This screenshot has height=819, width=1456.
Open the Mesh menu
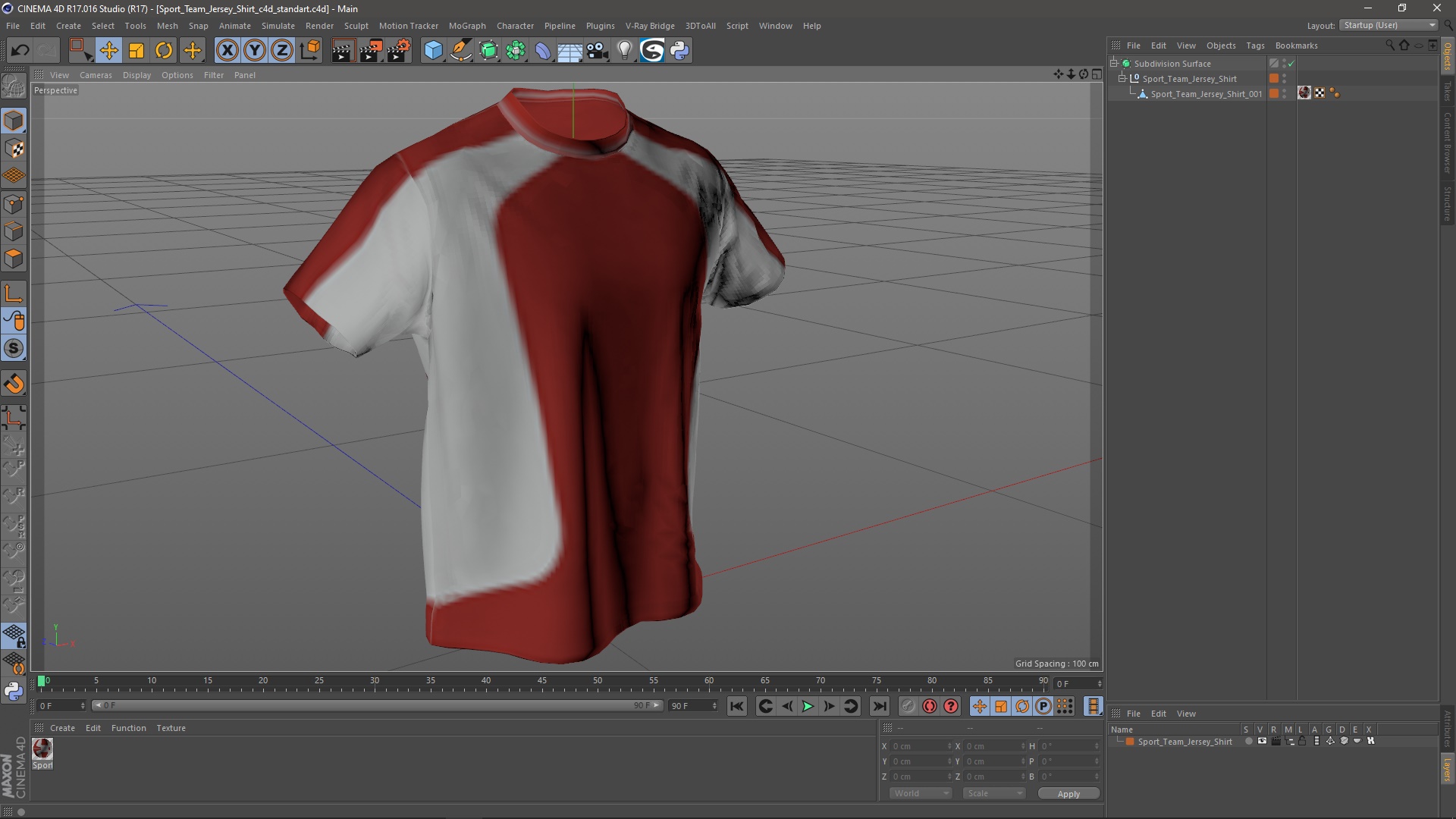point(167,26)
